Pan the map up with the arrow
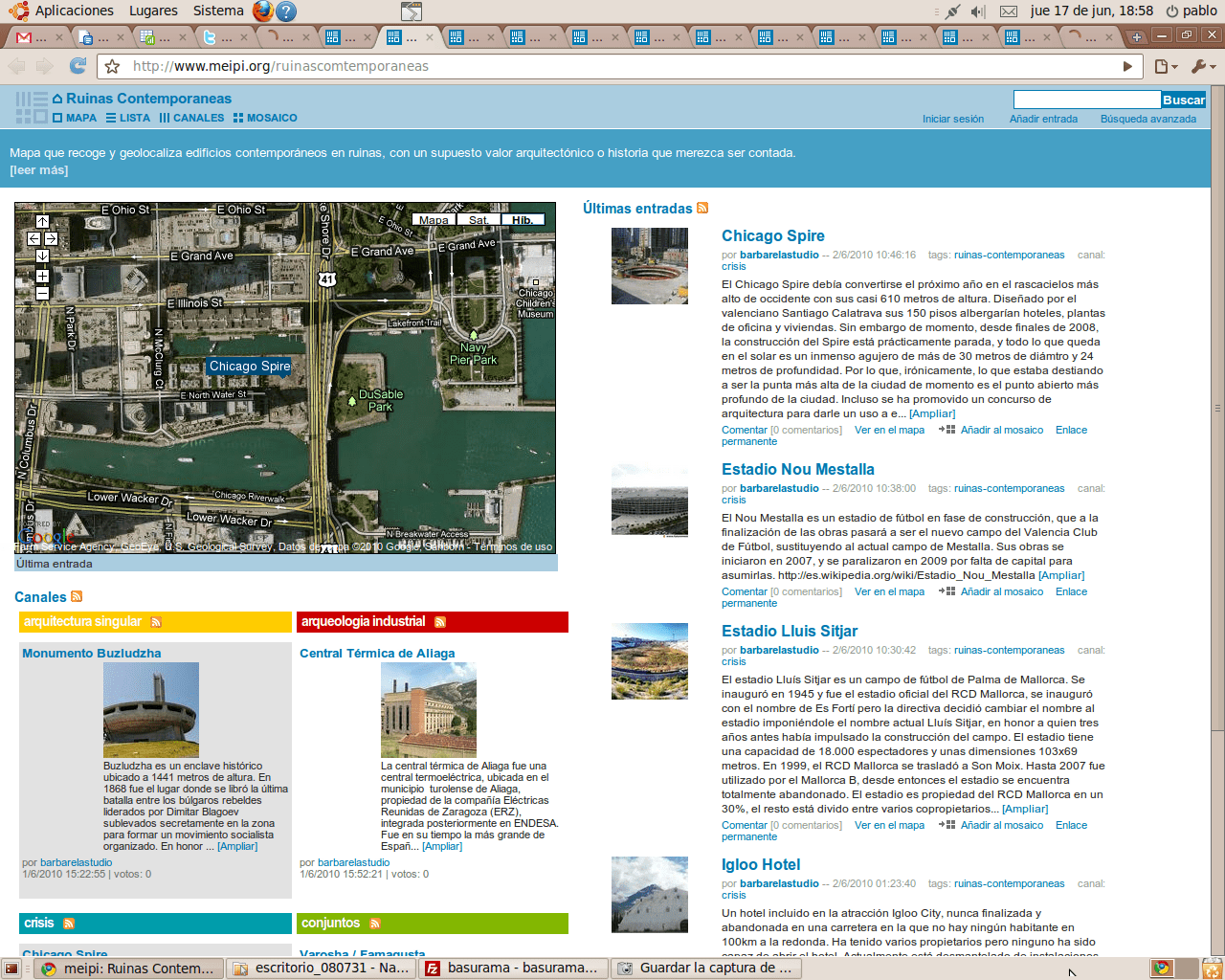The image size is (1225, 980). click(42, 222)
